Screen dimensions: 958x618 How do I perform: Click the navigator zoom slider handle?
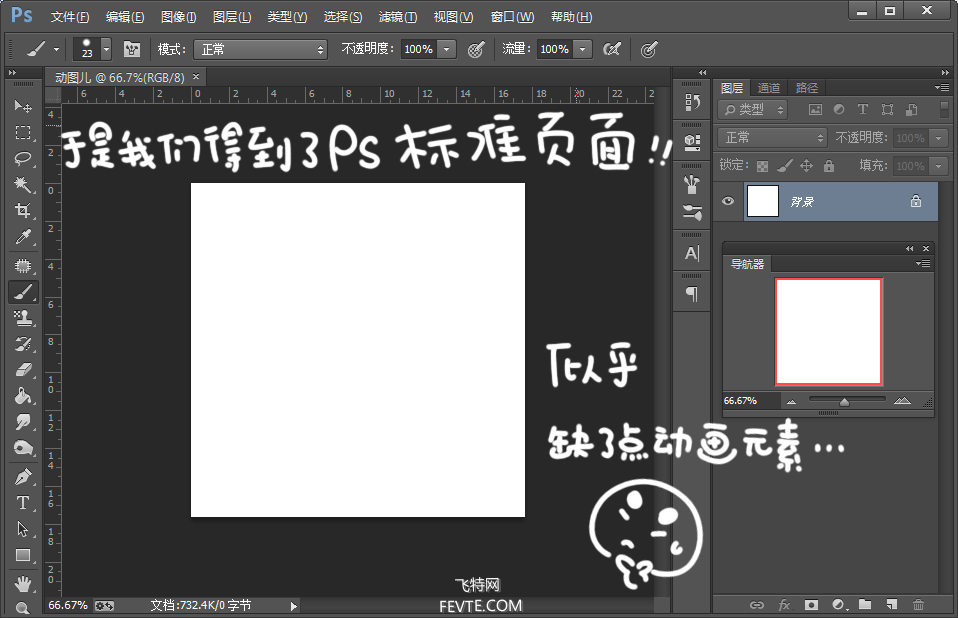coord(844,402)
